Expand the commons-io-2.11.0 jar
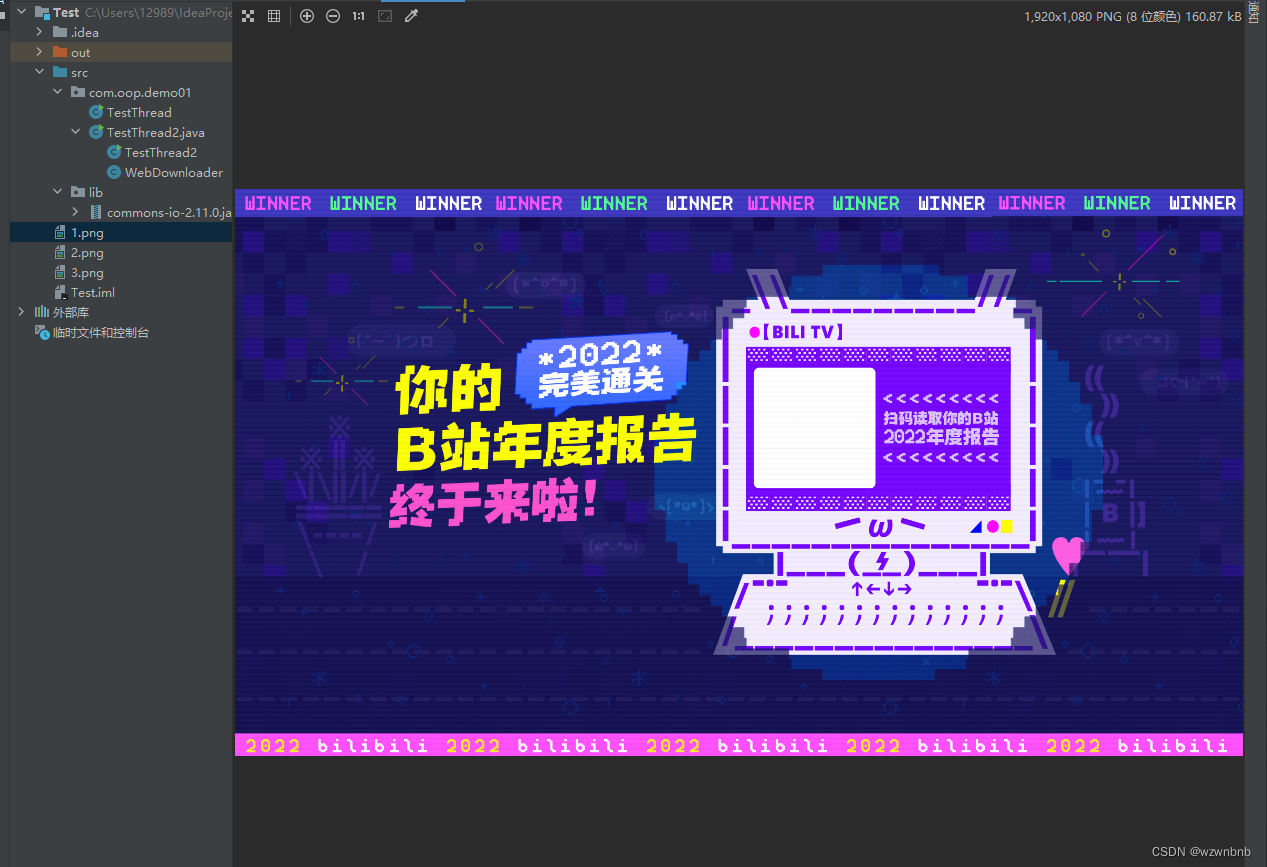The height and width of the screenshot is (867, 1267). tap(75, 212)
